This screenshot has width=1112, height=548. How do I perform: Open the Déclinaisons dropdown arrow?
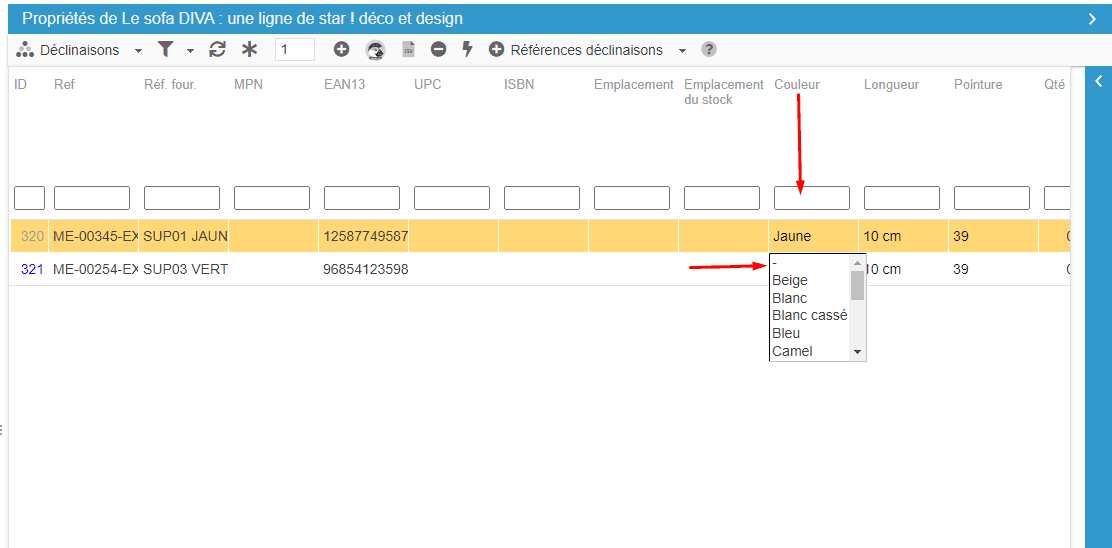[138, 51]
